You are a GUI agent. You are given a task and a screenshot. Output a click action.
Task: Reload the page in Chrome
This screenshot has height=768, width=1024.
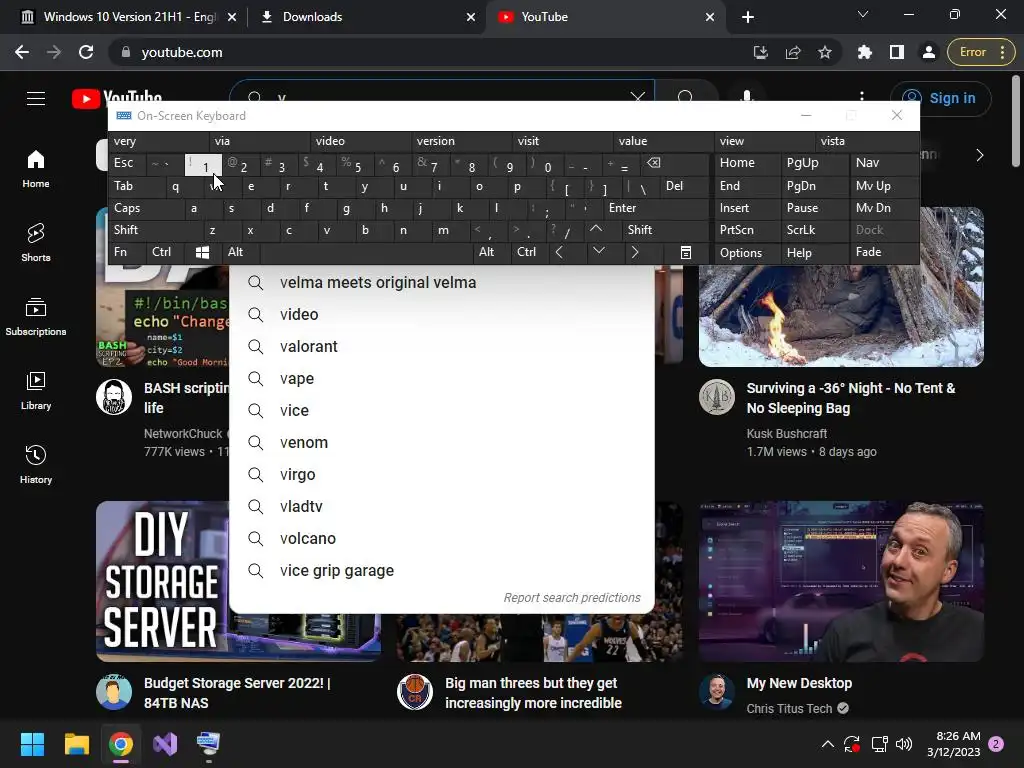(x=86, y=52)
